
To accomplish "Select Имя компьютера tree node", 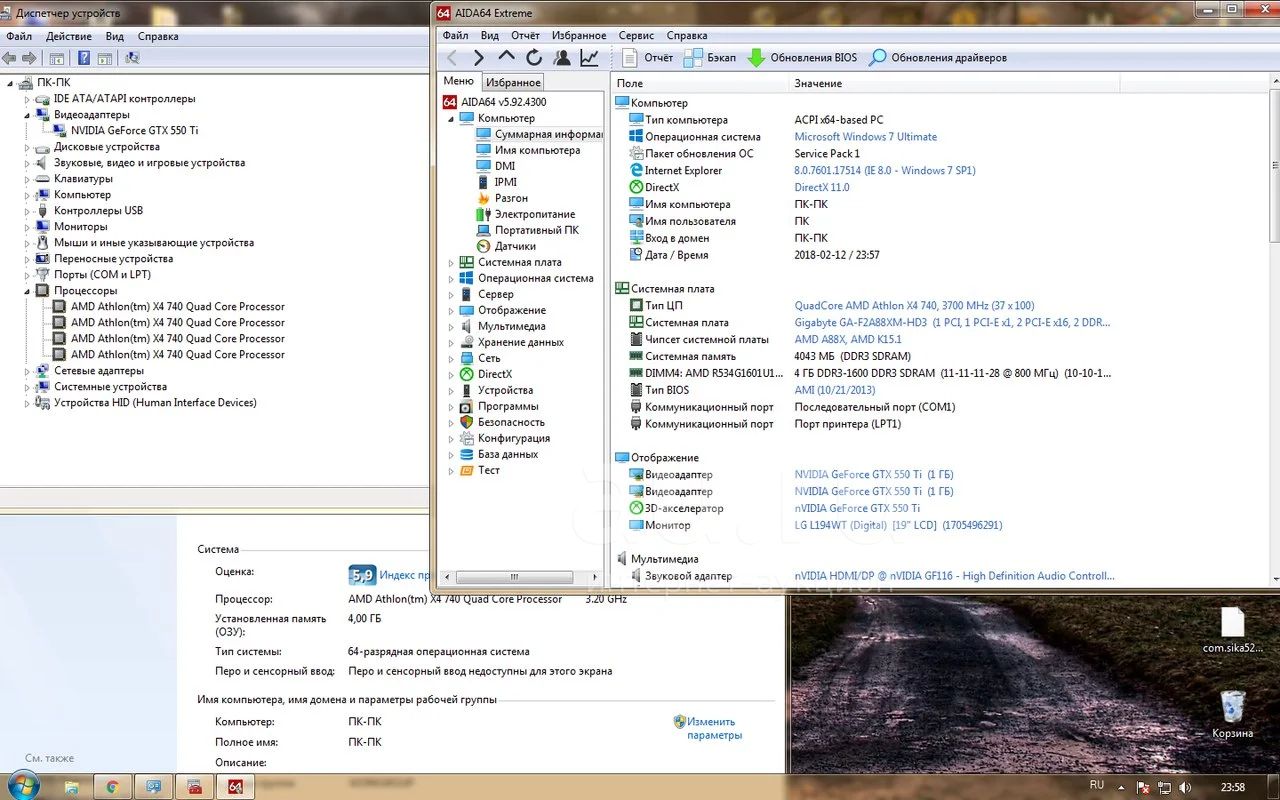I will (x=537, y=150).
